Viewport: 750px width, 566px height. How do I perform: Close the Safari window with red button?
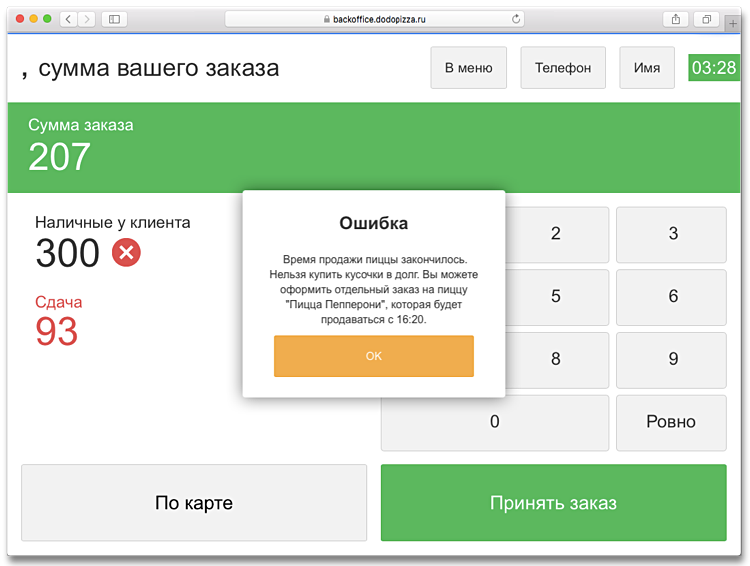pos(20,19)
